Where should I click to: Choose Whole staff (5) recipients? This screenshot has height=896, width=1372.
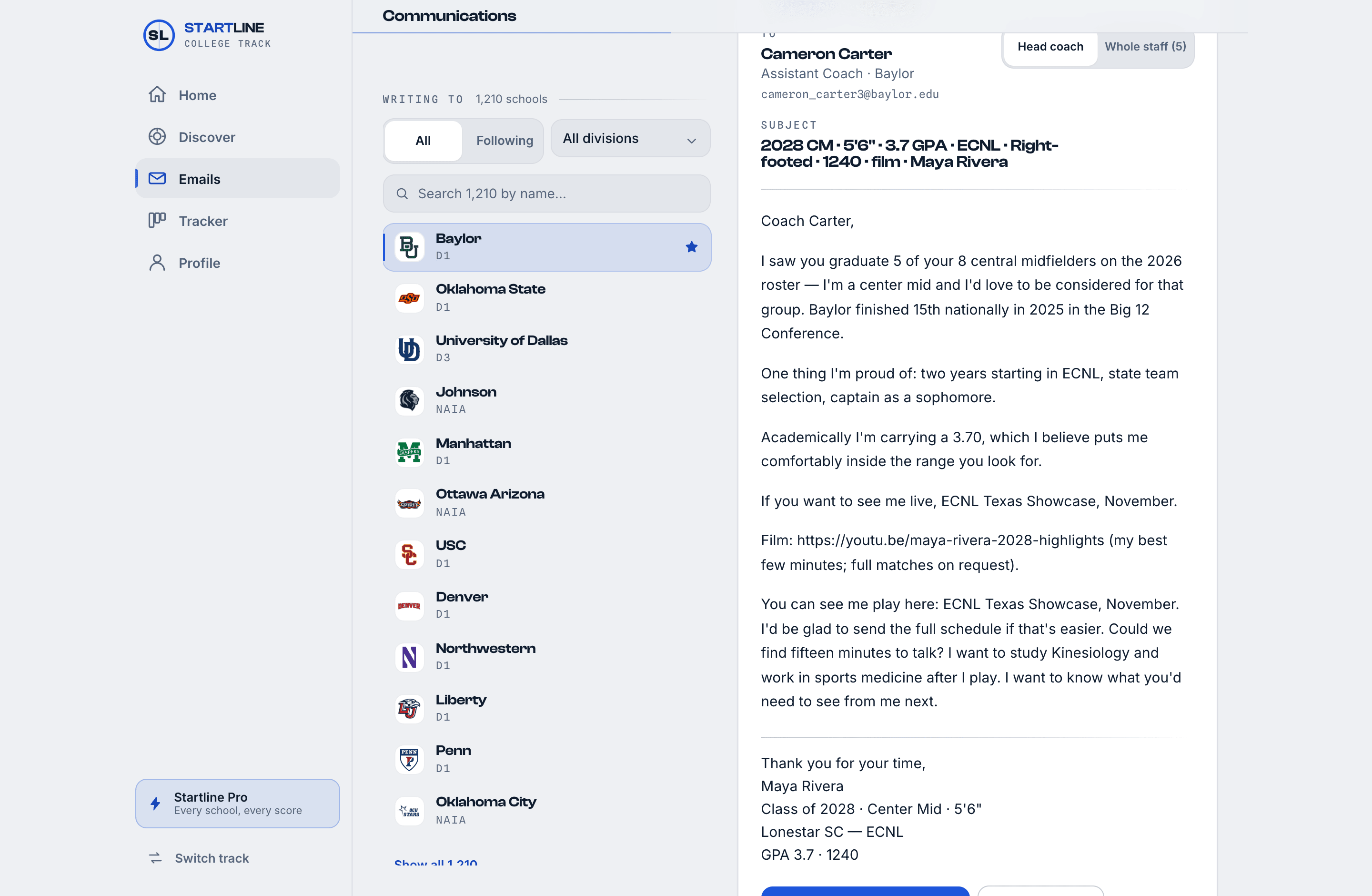tap(1145, 47)
